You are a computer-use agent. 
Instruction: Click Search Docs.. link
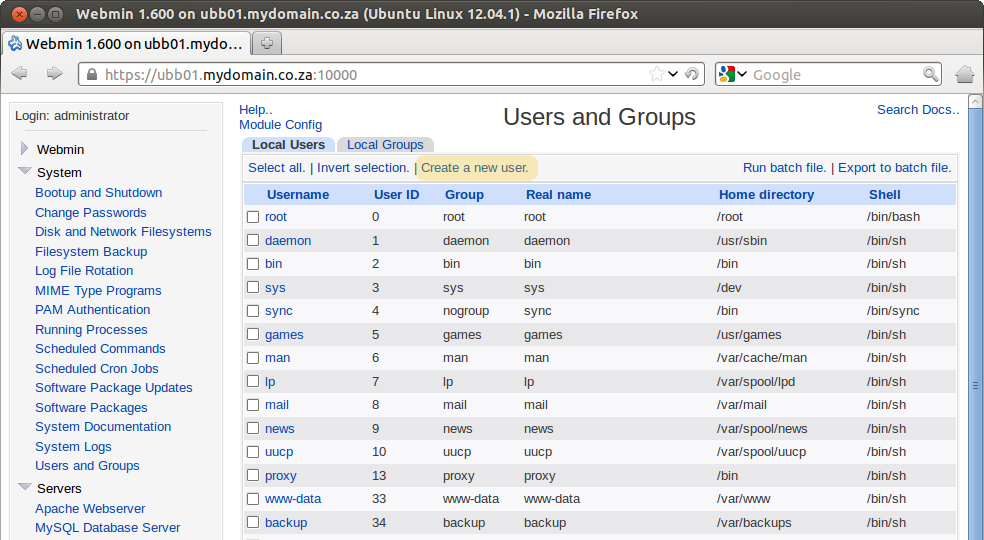point(918,109)
